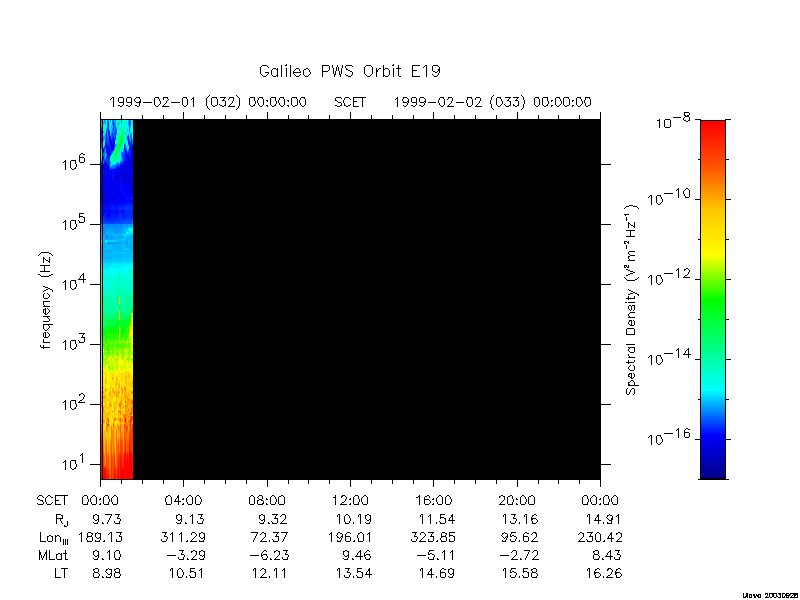Viewport: 800px width, 600px height.
Task: Click the SCET row label below the plot
Action: pos(52,501)
